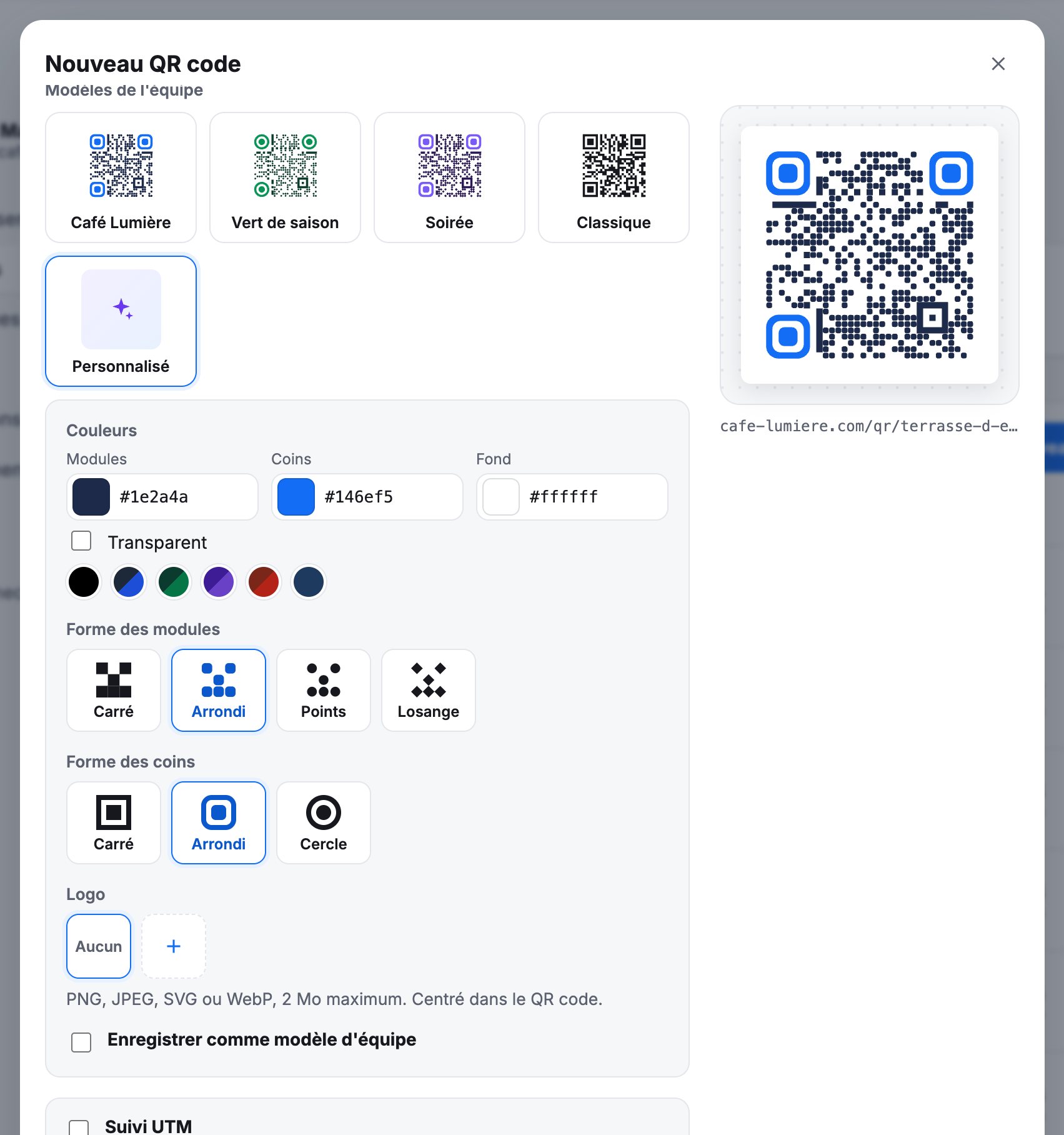Set module shape to Points
This screenshot has height=1135, width=1064.
click(324, 690)
